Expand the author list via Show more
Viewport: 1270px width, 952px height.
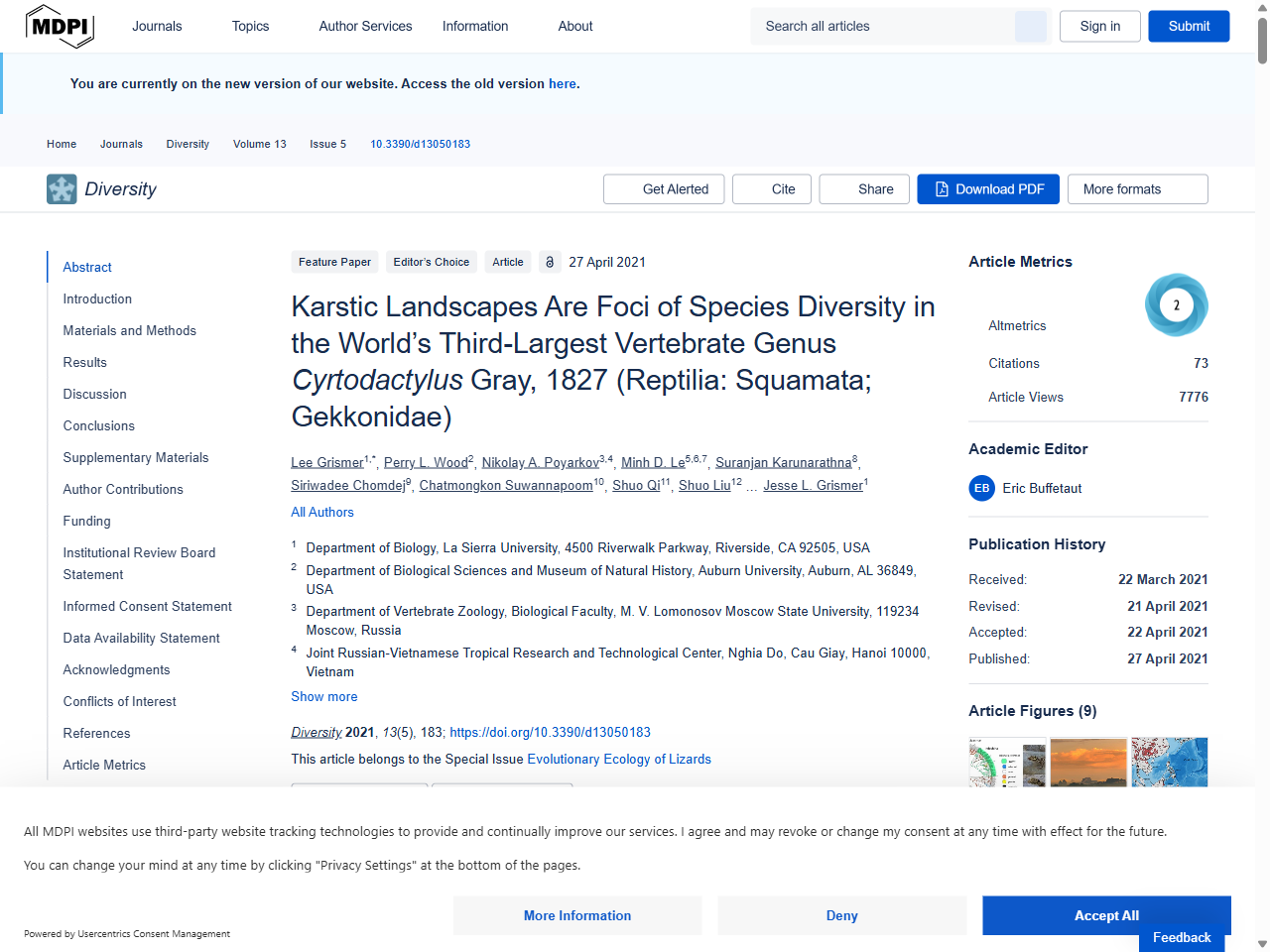click(x=323, y=697)
